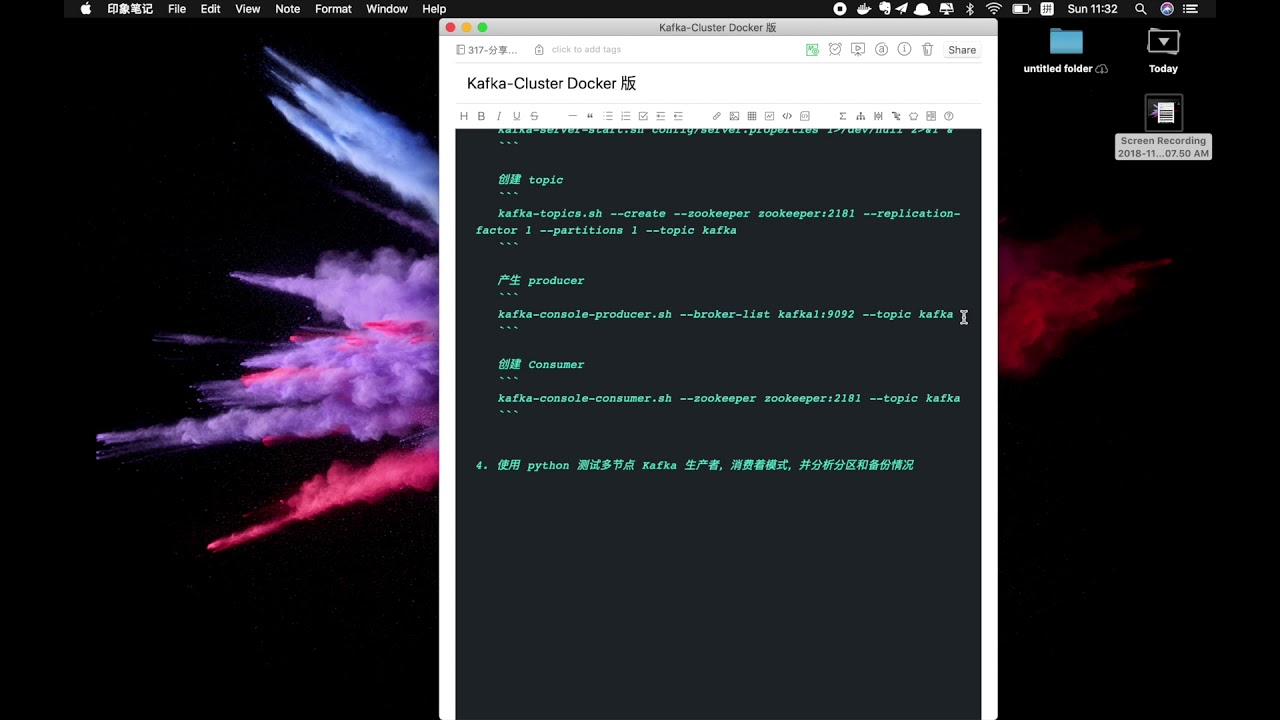The image size is (1280, 720).
Task: Insert a checkbox to-do item
Action: (x=643, y=116)
